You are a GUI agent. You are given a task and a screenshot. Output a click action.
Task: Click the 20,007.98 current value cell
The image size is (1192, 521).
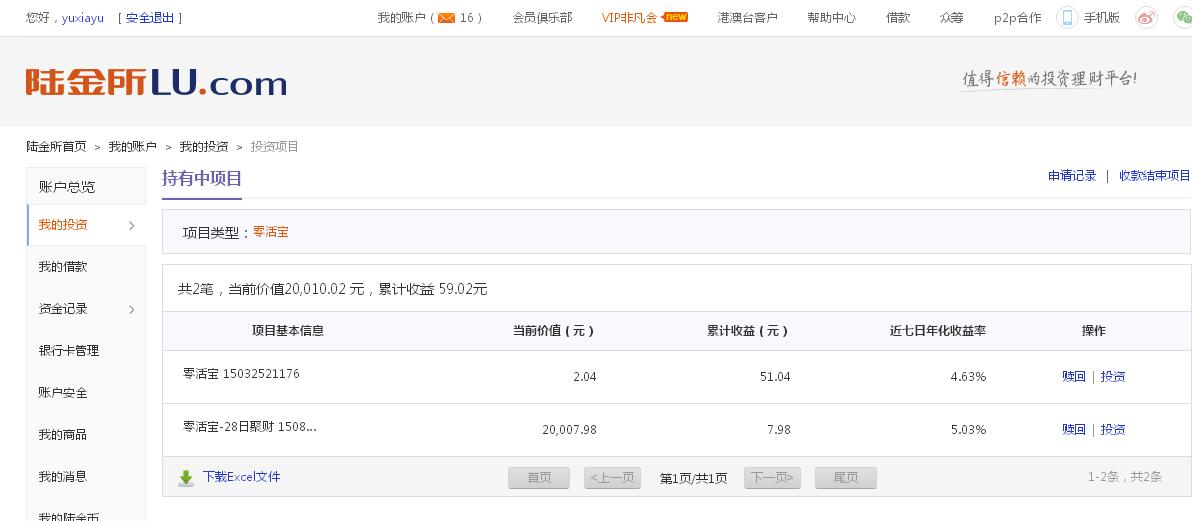[x=569, y=430]
